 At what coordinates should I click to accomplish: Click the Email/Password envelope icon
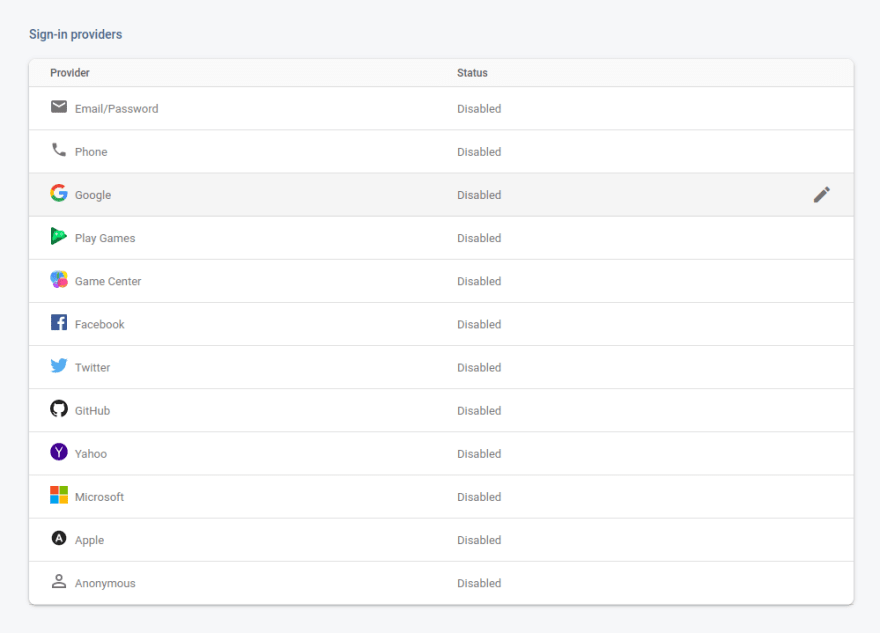tap(59, 107)
